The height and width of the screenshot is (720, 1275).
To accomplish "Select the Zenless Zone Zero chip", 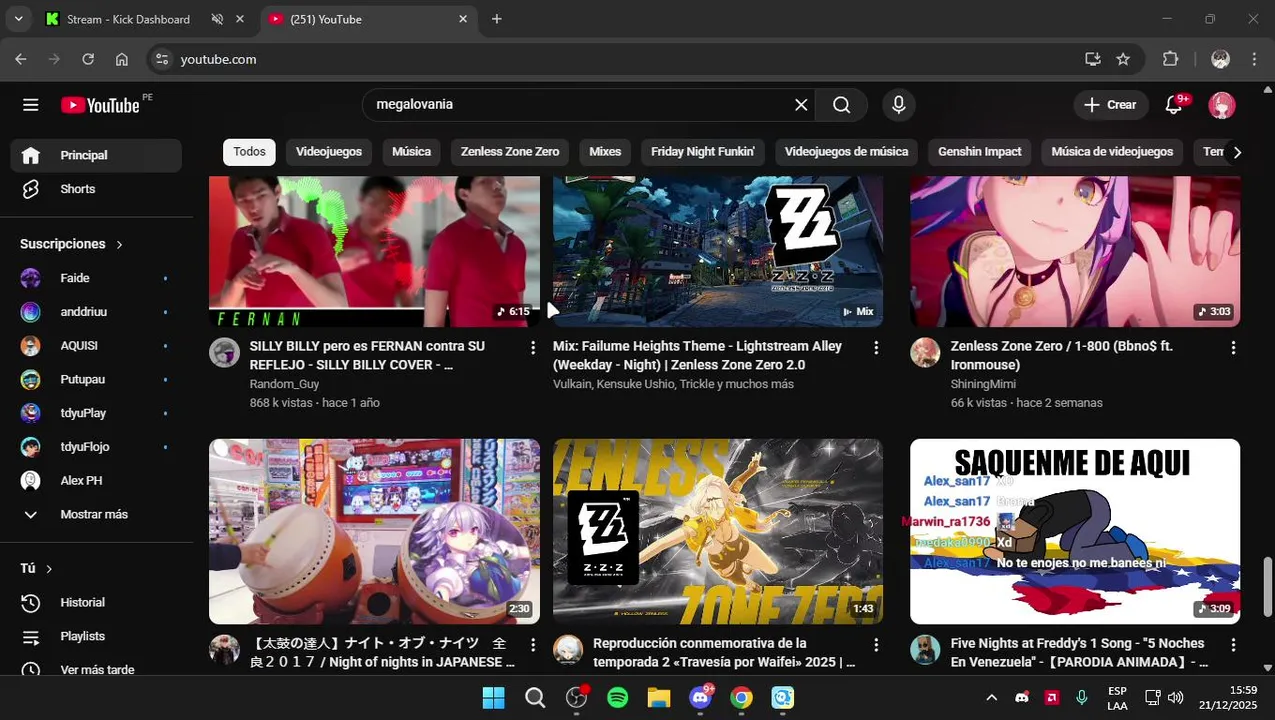I will coord(510,152).
